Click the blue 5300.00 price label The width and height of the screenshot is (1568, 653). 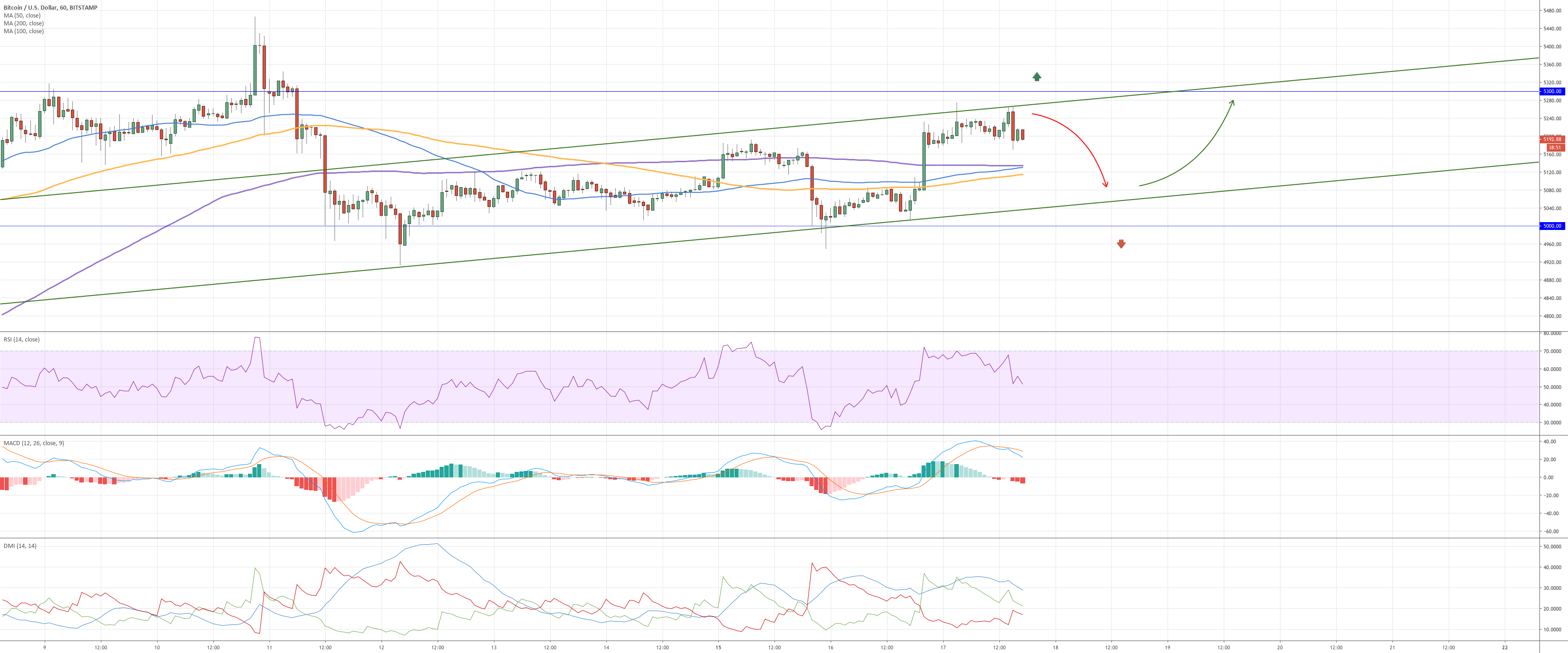[1552, 91]
